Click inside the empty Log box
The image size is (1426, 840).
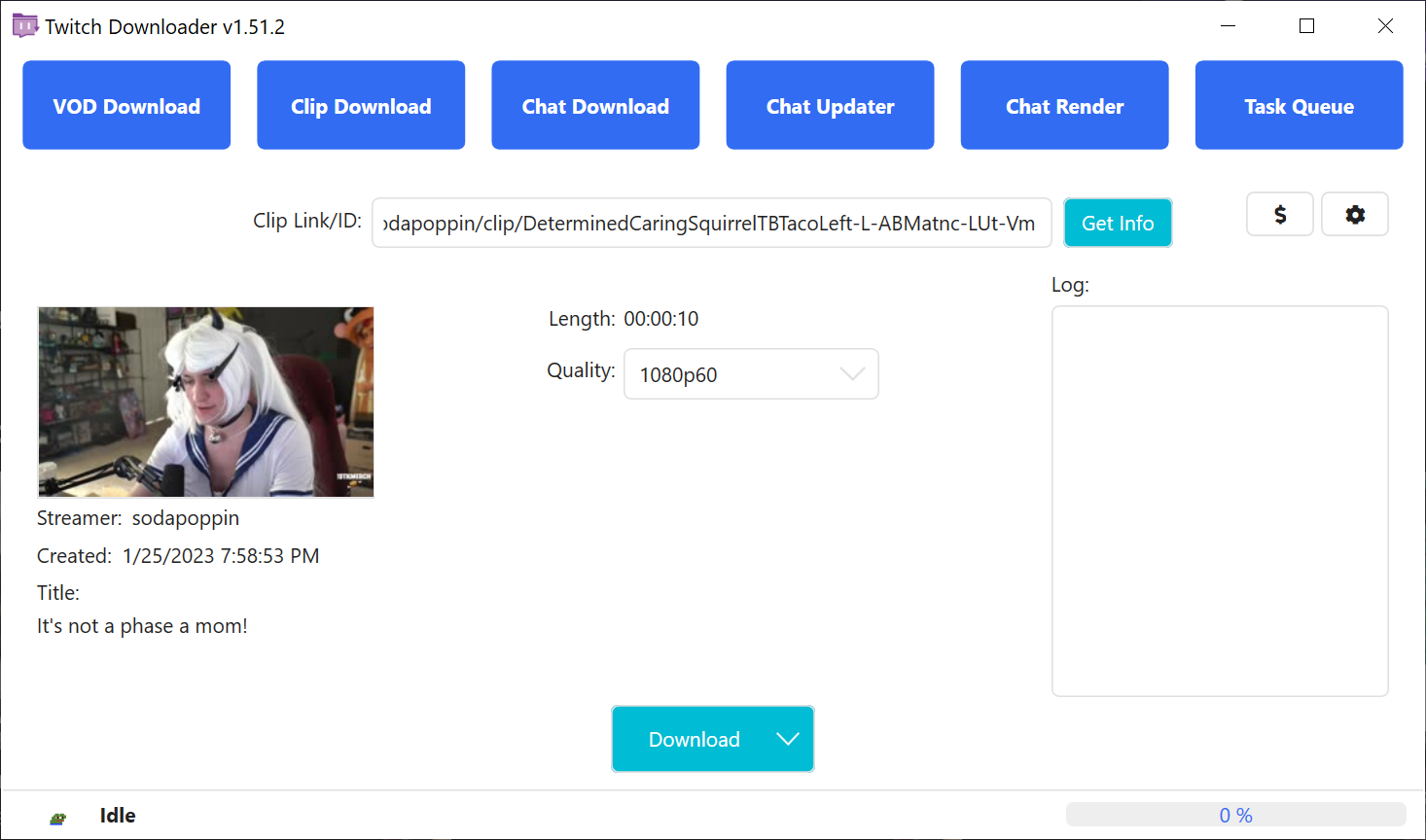click(x=1220, y=501)
